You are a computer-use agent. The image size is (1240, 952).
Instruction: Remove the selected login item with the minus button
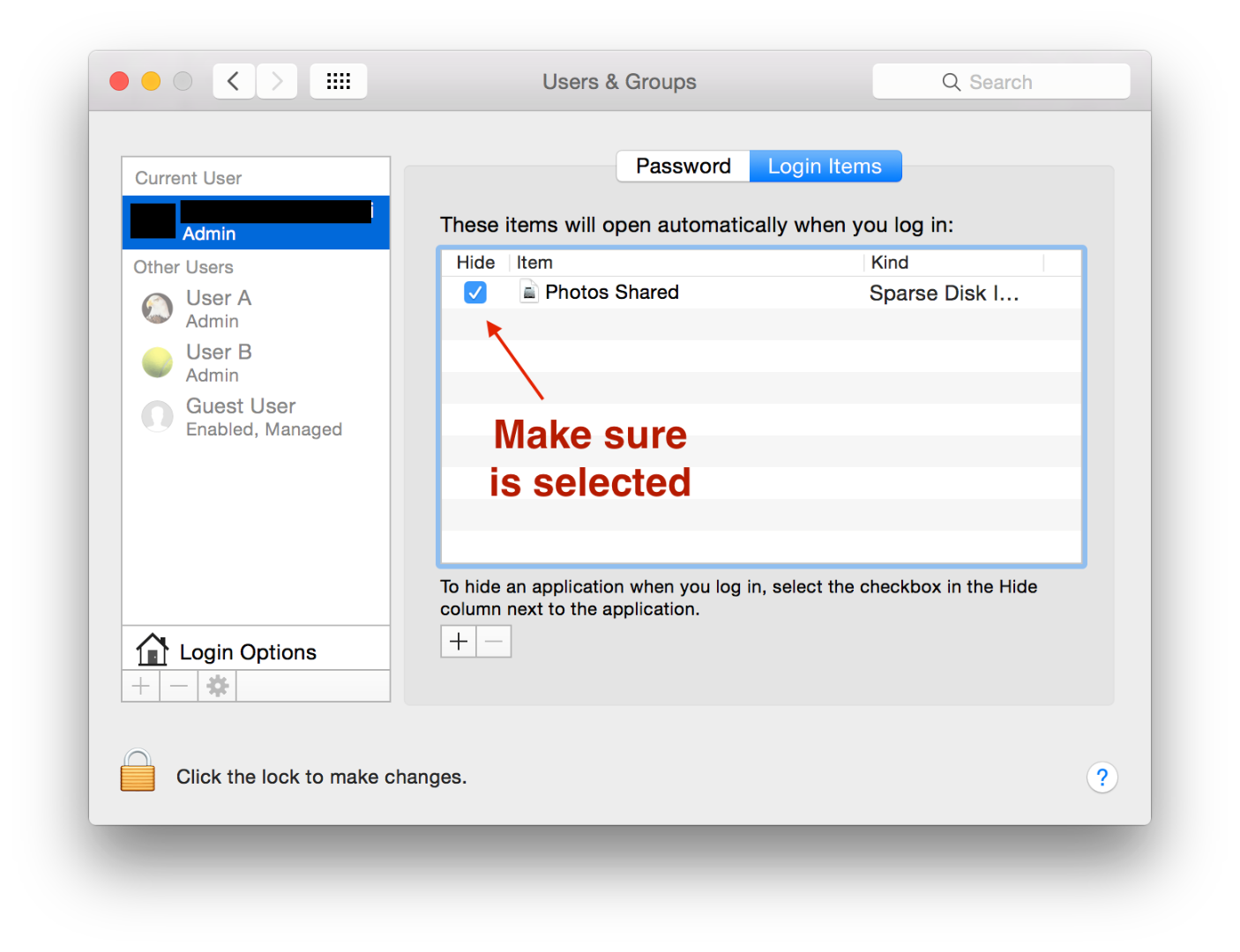[x=493, y=641]
